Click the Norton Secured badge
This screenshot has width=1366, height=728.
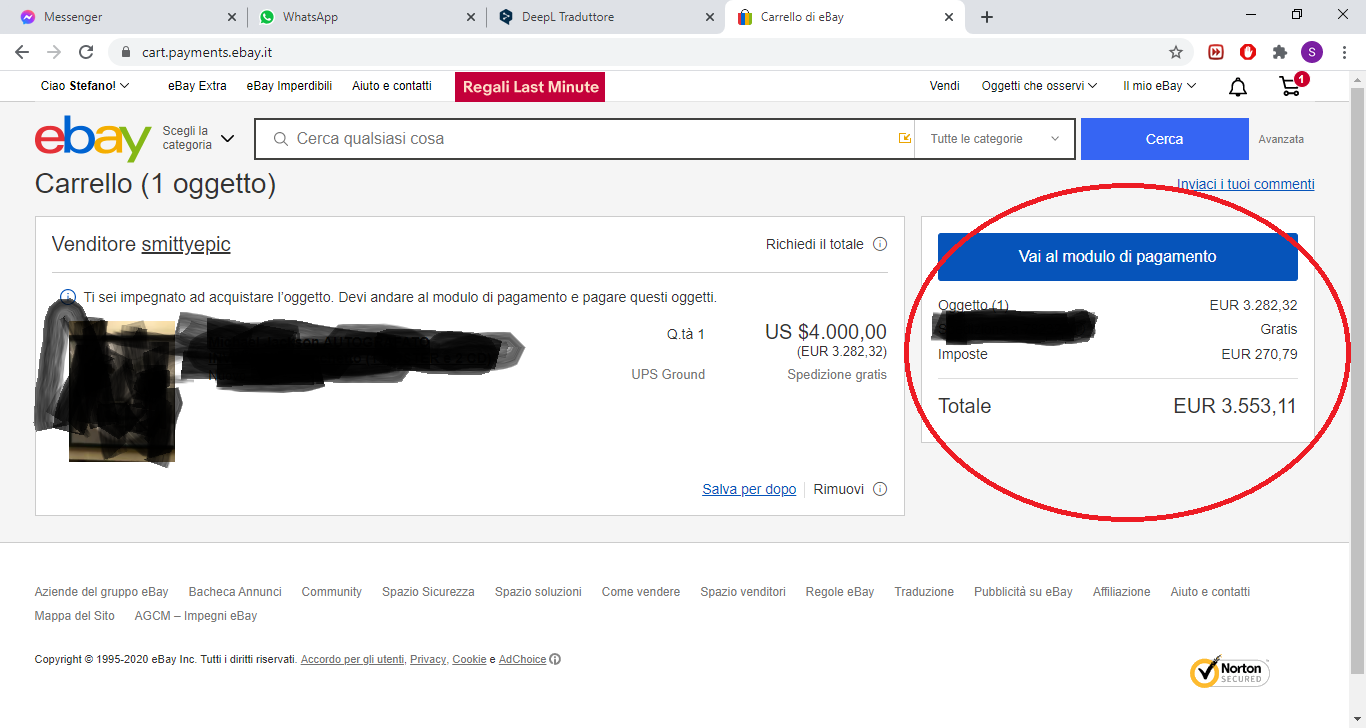[1229, 672]
